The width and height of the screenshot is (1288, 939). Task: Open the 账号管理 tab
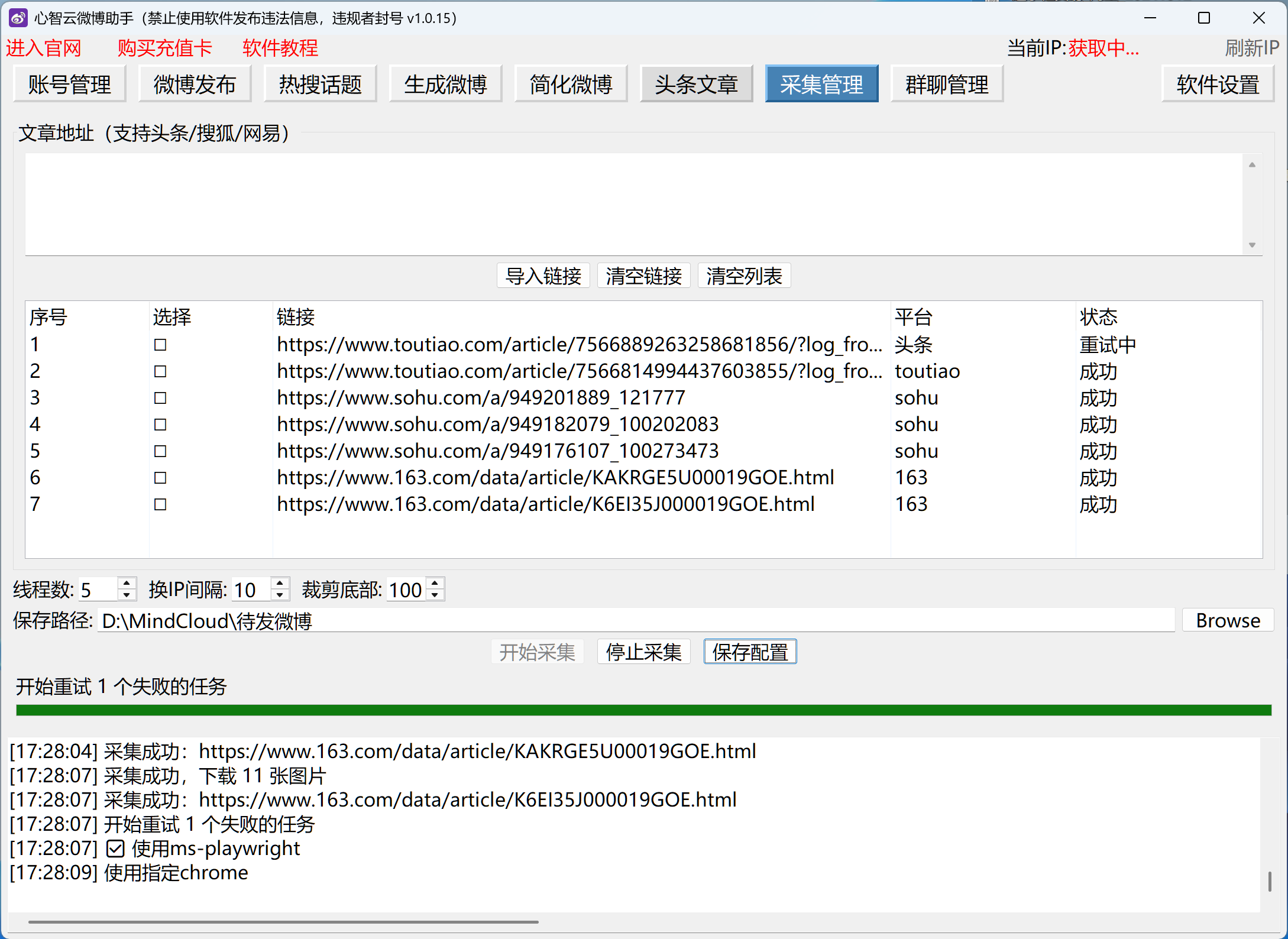70,85
